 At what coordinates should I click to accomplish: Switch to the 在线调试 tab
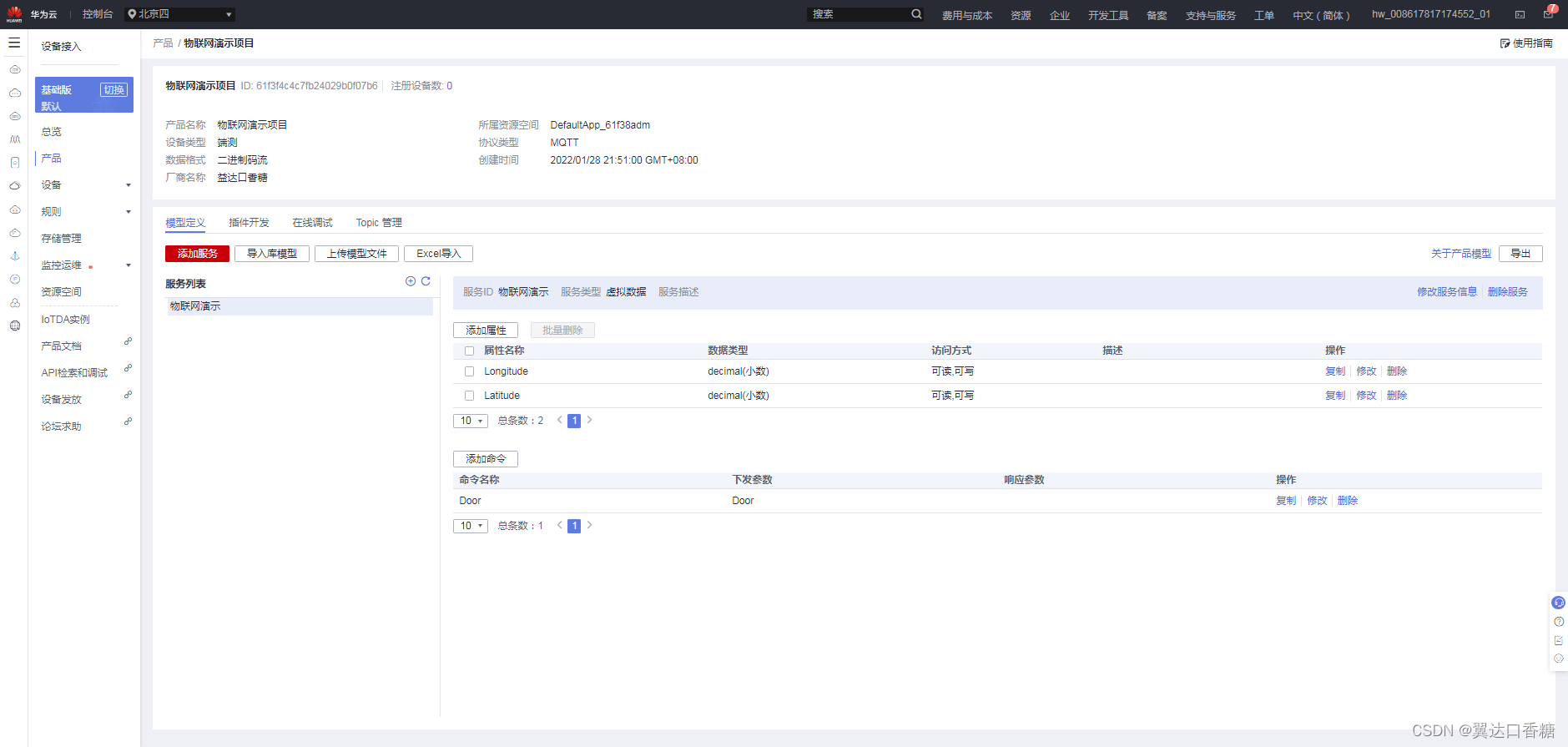pos(312,223)
